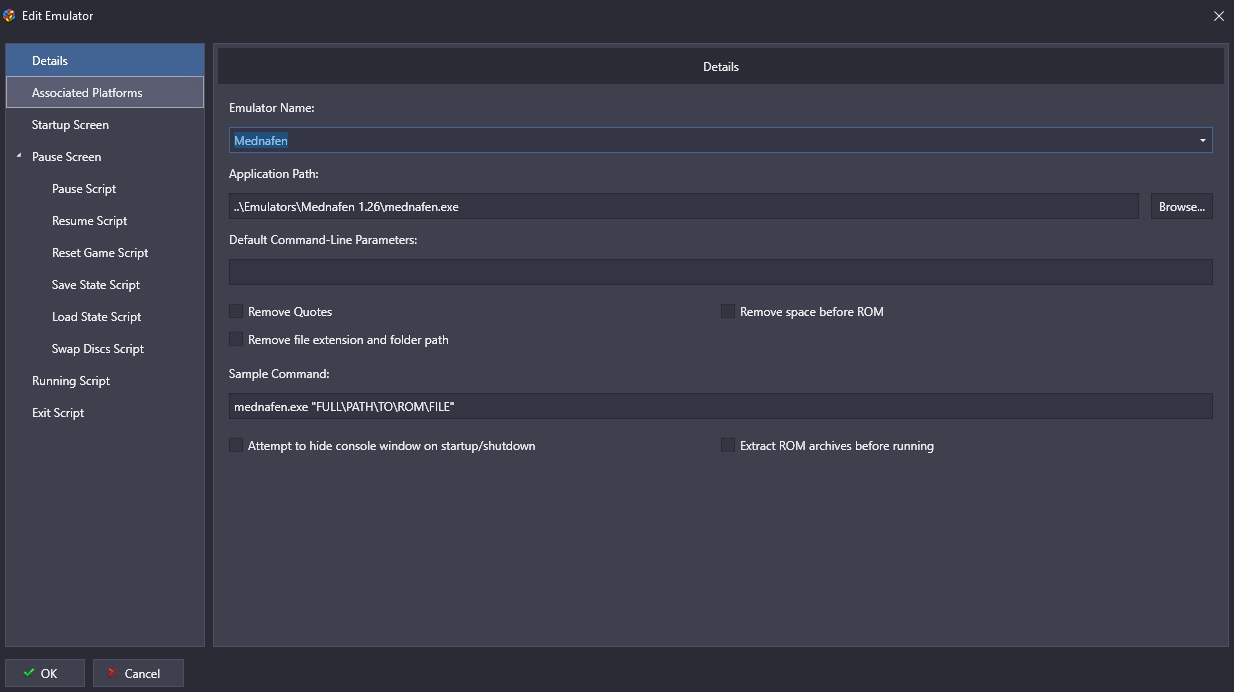The height and width of the screenshot is (692, 1234).
Task: Select the Pause Screen item
Action: (x=105, y=157)
